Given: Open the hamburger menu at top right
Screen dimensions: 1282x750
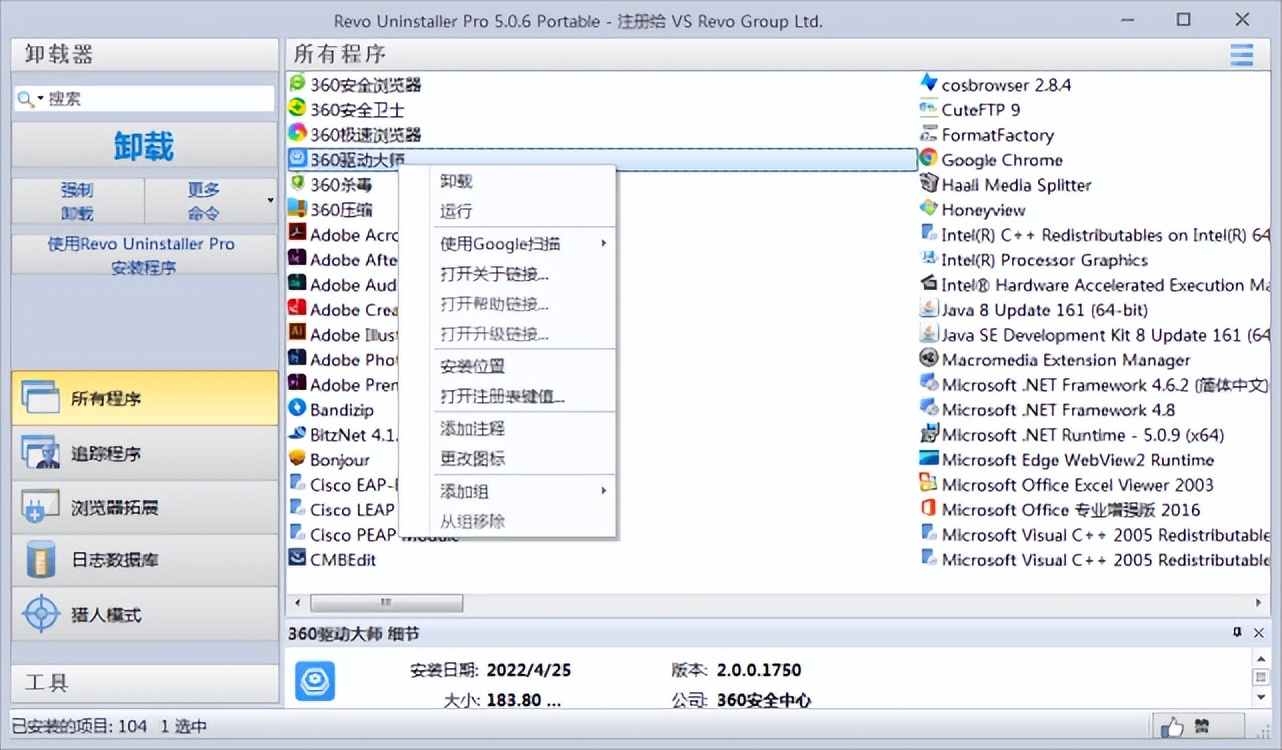Looking at the screenshot, I should [x=1241, y=55].
